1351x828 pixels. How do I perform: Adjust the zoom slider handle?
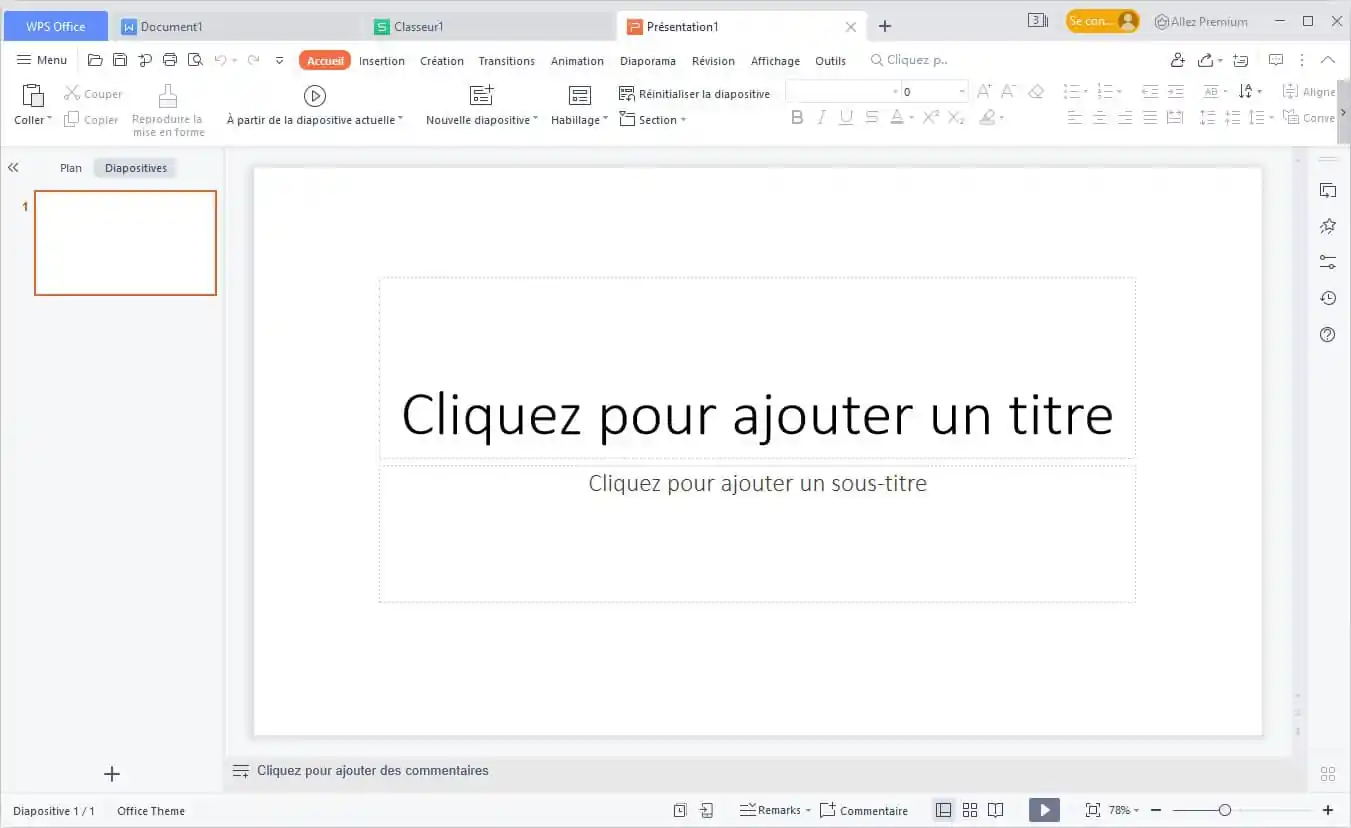point(1224,810)
